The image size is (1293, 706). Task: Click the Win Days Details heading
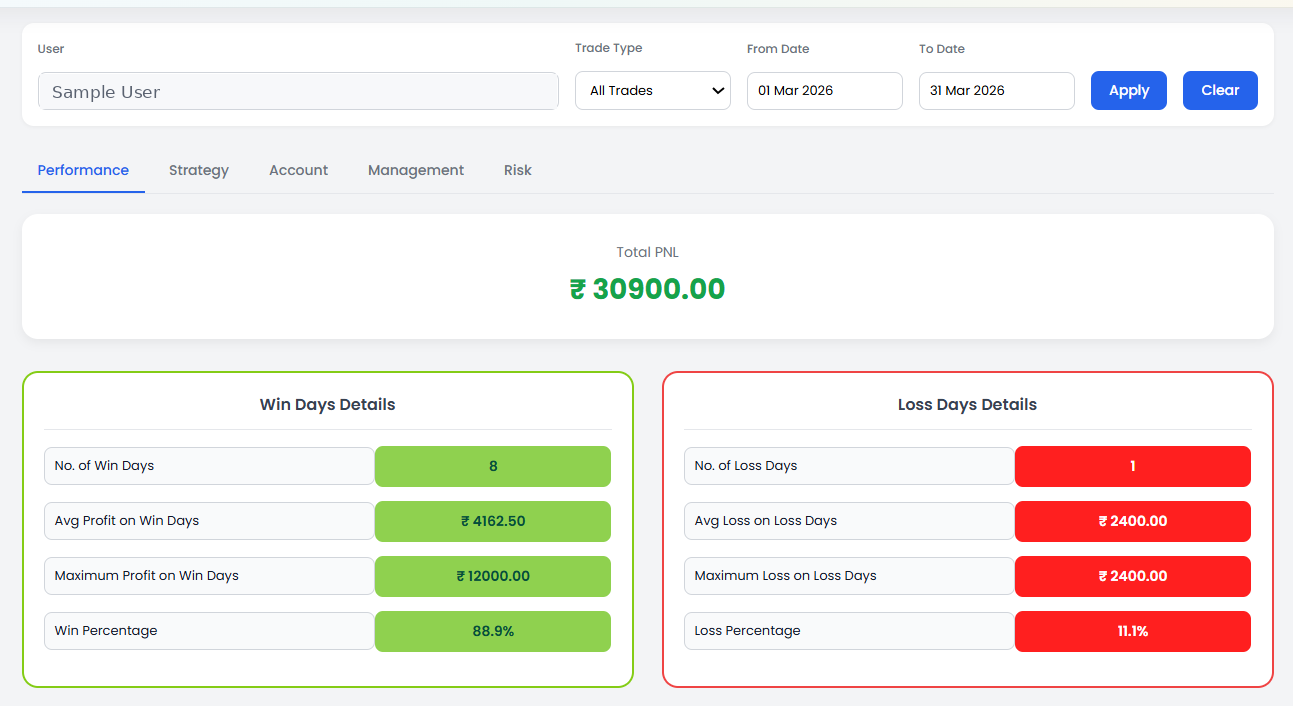(328, 405)
